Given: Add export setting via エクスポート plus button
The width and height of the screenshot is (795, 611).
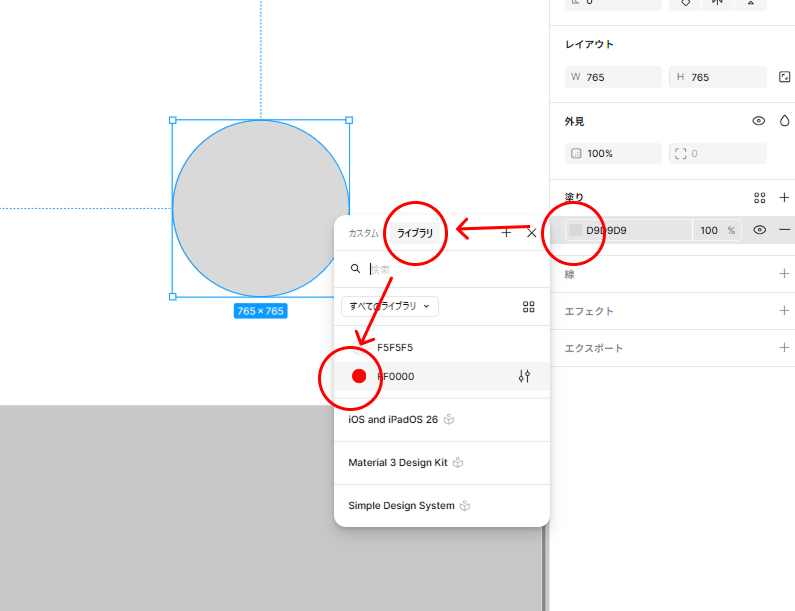Looking at the screenshot, I should (784, 348).
